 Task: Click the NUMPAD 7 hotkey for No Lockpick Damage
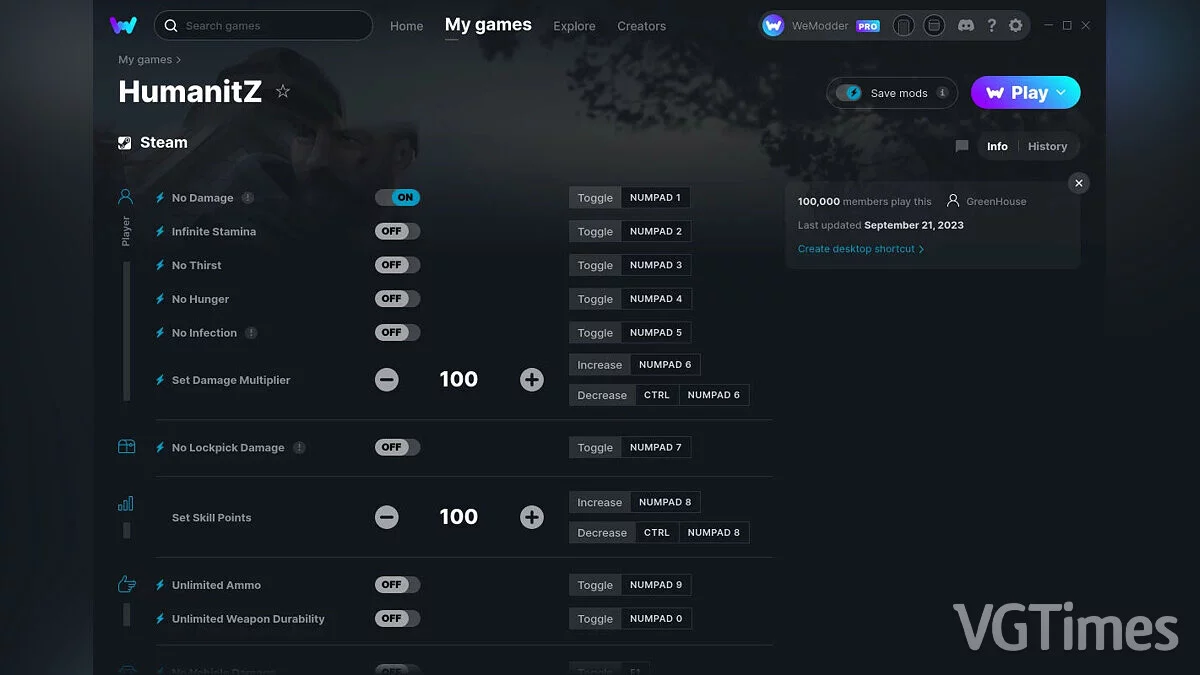[x=655, y=448]
